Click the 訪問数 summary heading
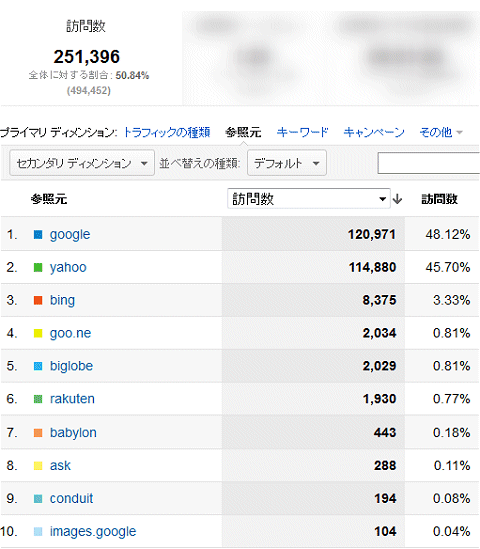Viewport: 480px width, 549px height. (x=86, y=26)
